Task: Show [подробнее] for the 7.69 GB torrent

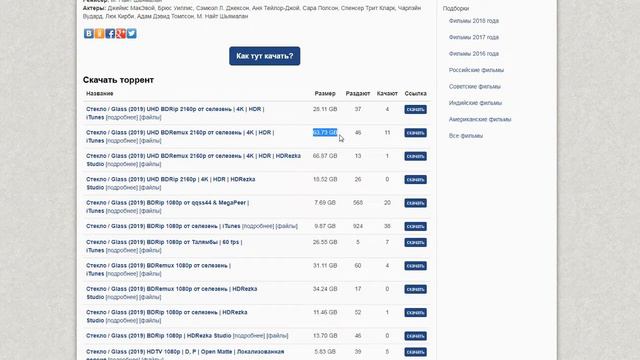Action: point(122,211)
